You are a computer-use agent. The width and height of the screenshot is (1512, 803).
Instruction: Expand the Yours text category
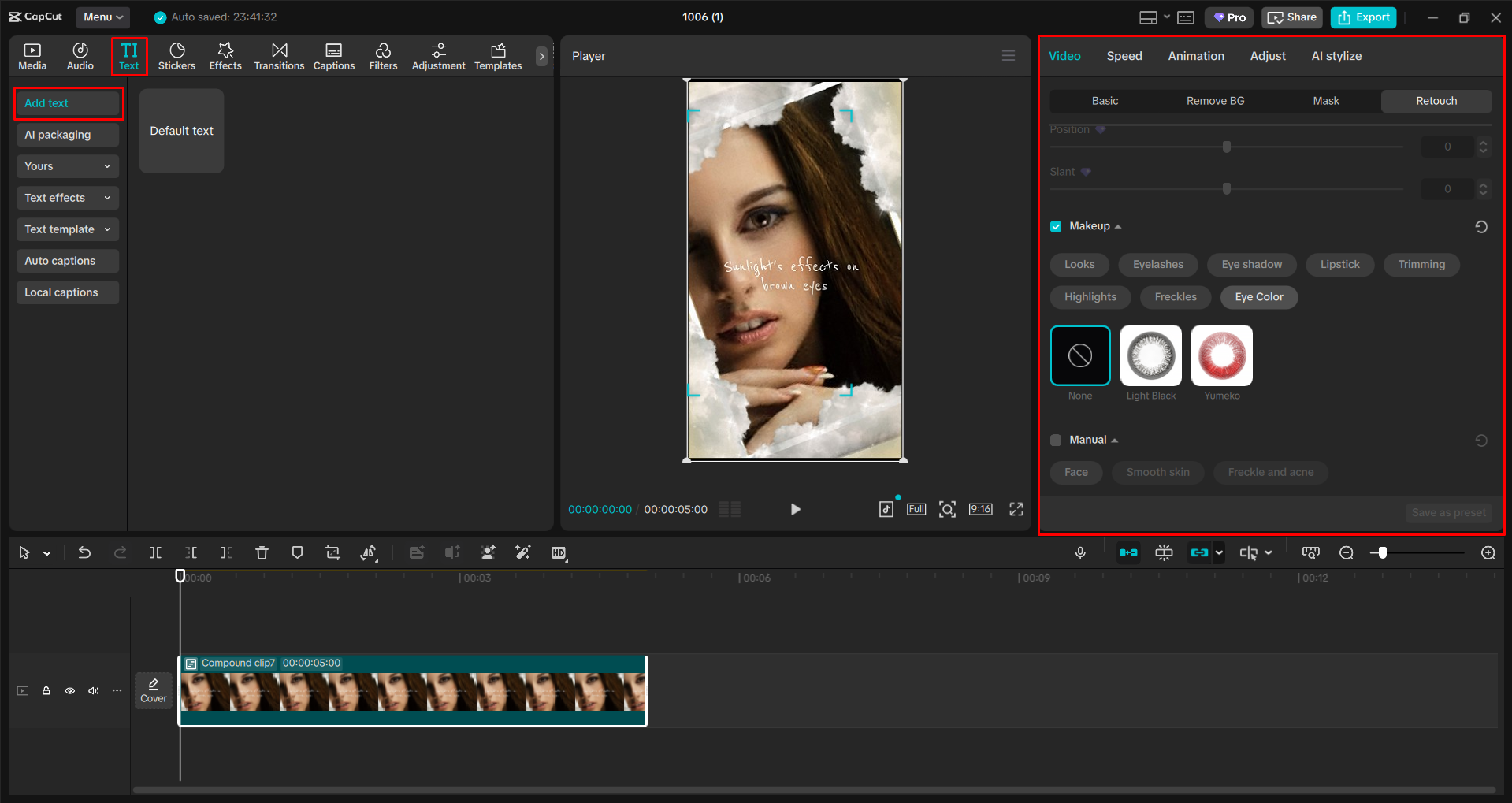[67, 165]
